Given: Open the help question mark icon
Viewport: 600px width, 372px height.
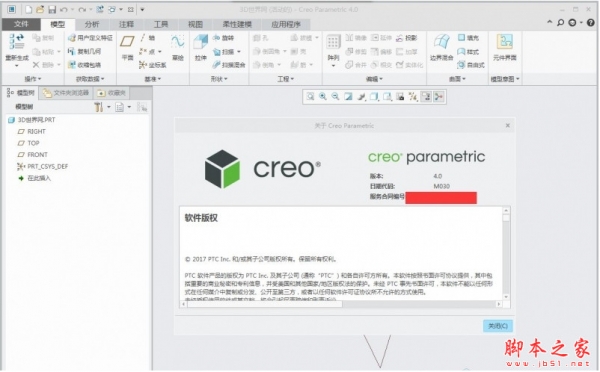Looking at the screenshot, I should pos(591,23).
